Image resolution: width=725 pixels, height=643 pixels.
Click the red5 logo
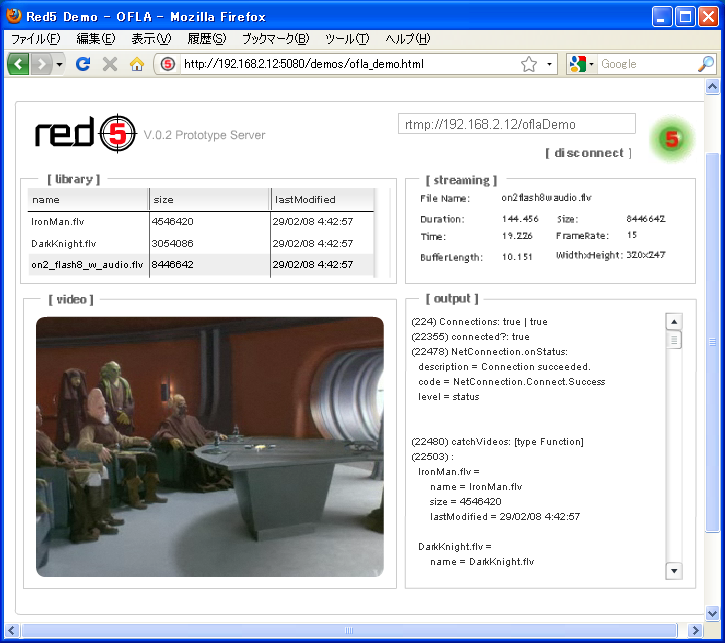86,134
